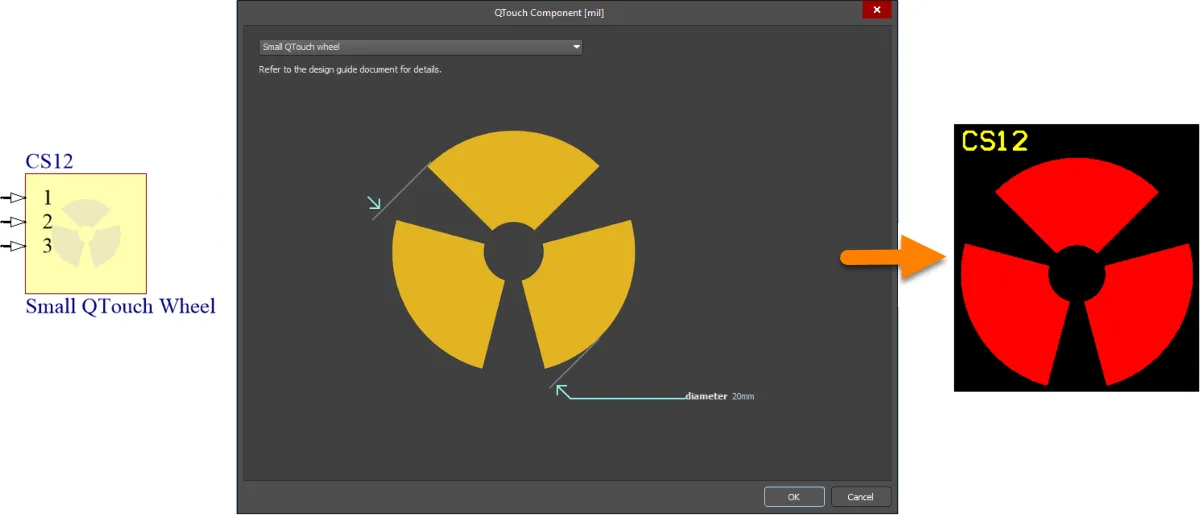Select the yellow CS12 designator on PCB
The height and width of the screenshot is (515, 1200).
[x=995, y=141]
